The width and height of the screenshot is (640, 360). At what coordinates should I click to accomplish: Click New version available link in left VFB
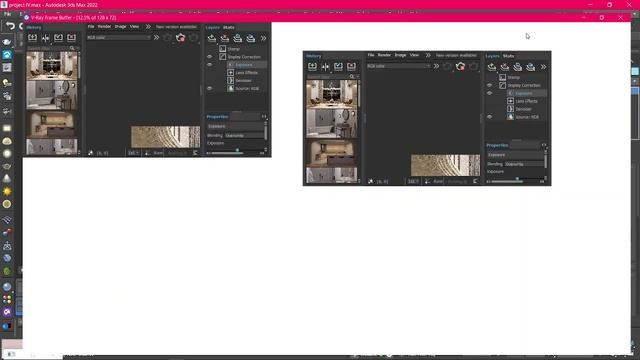coord(176,27)
